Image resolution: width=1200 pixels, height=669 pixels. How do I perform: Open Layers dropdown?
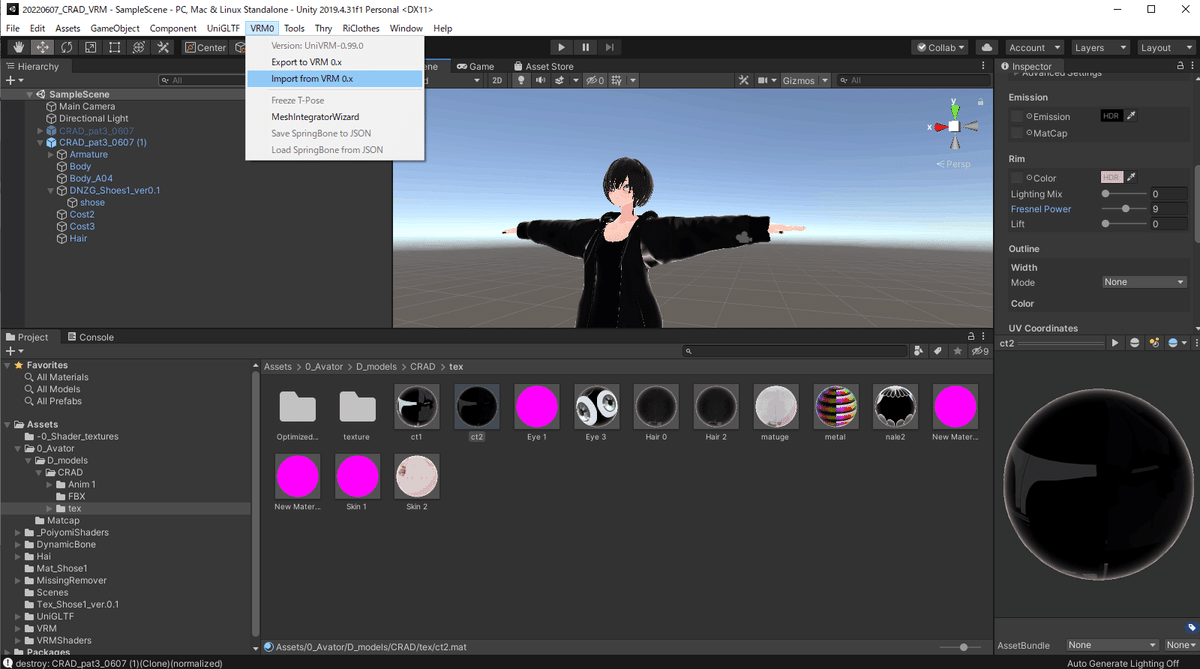point(1098,47)
